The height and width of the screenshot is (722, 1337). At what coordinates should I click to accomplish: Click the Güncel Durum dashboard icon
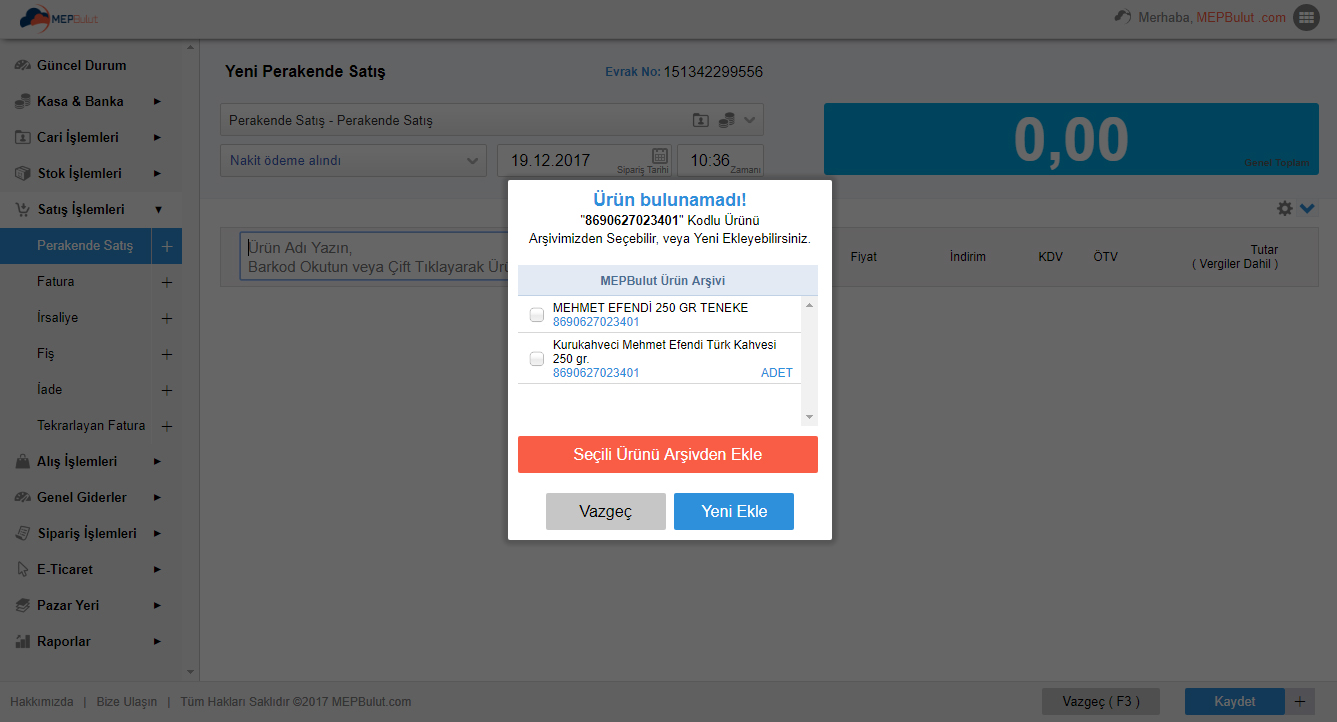click(22, 65)
